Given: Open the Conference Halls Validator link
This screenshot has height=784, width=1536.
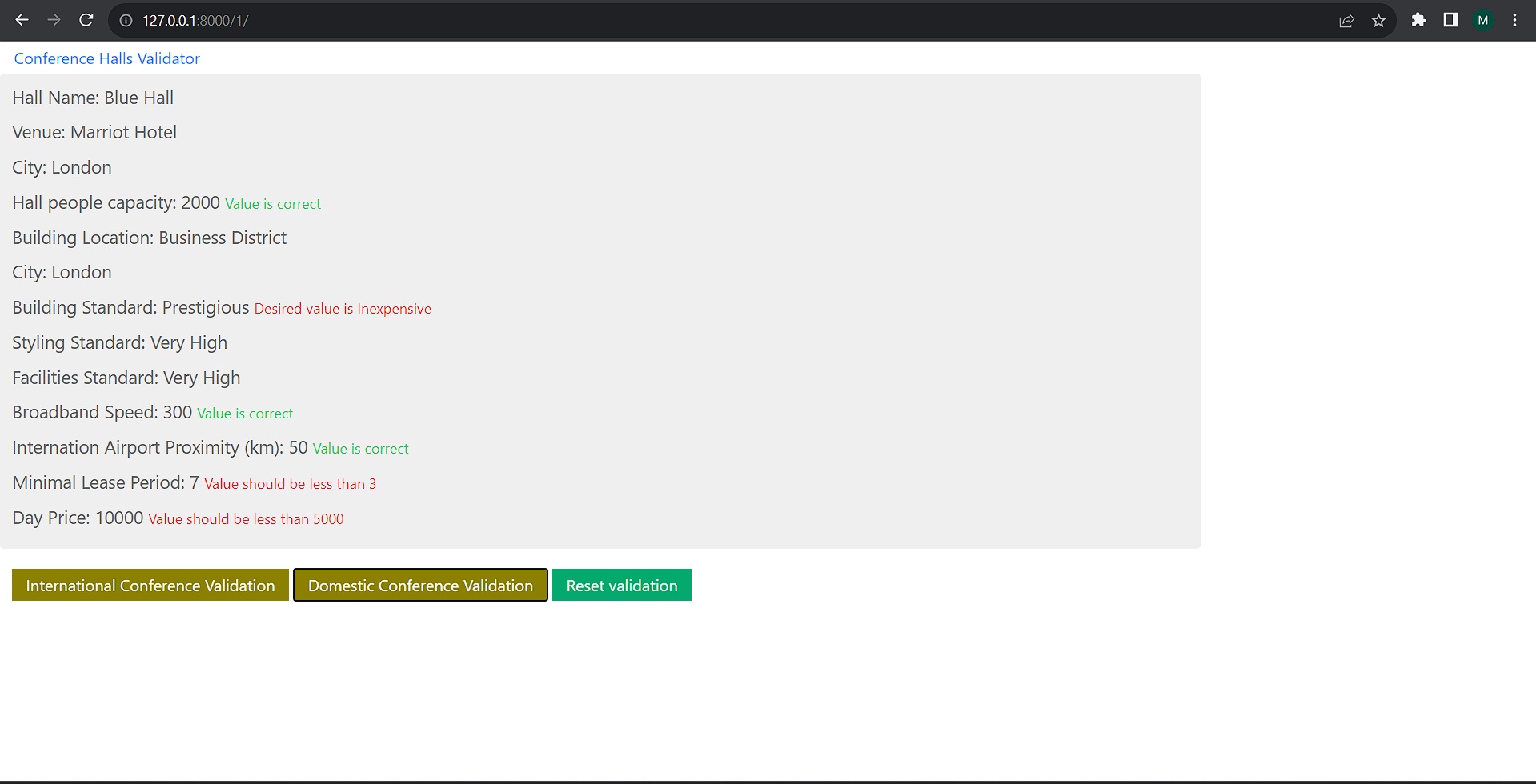Looking at the screenshot, I should [106, 58].
